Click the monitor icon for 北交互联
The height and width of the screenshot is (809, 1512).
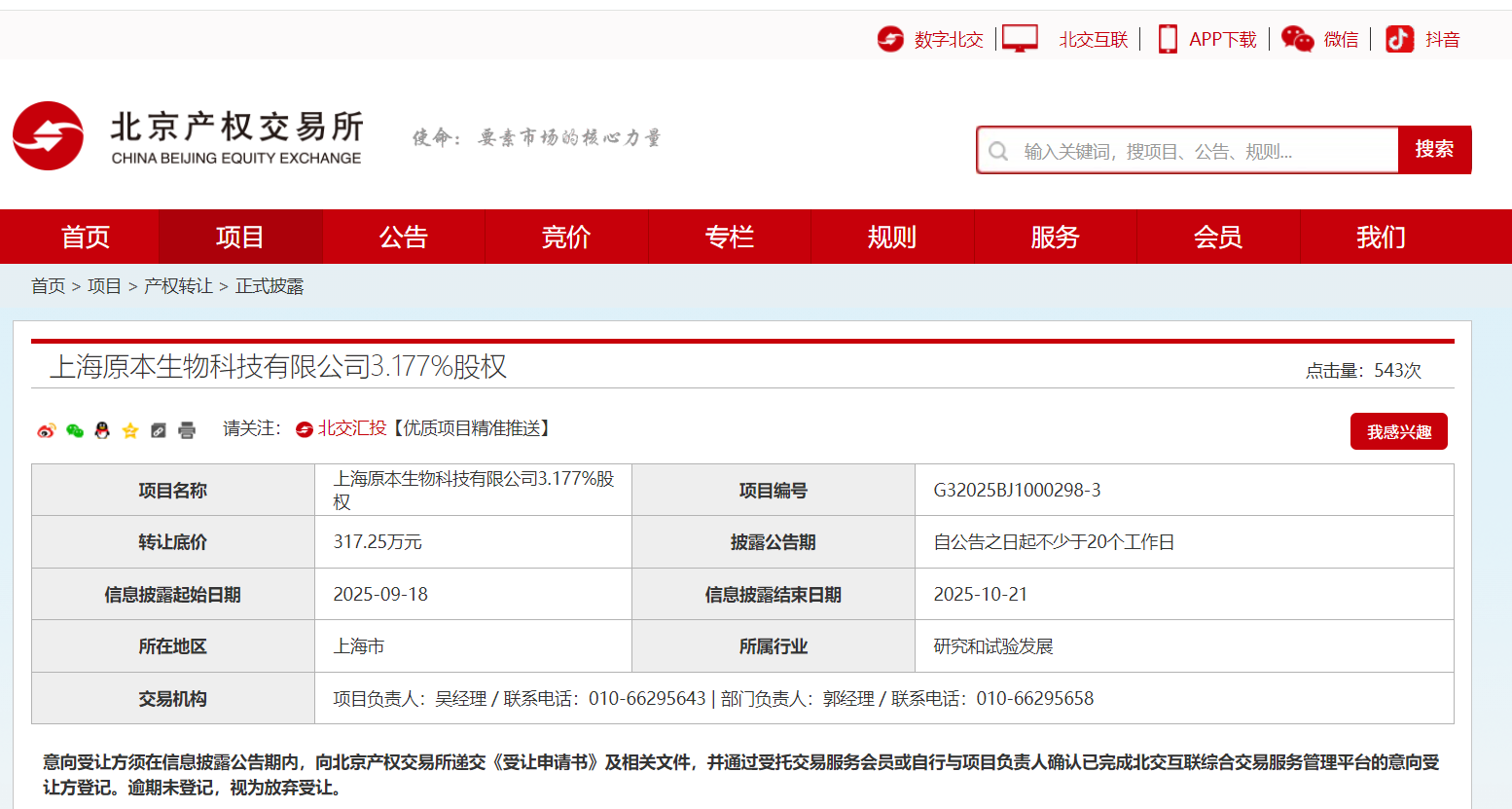click(1020, 39)
